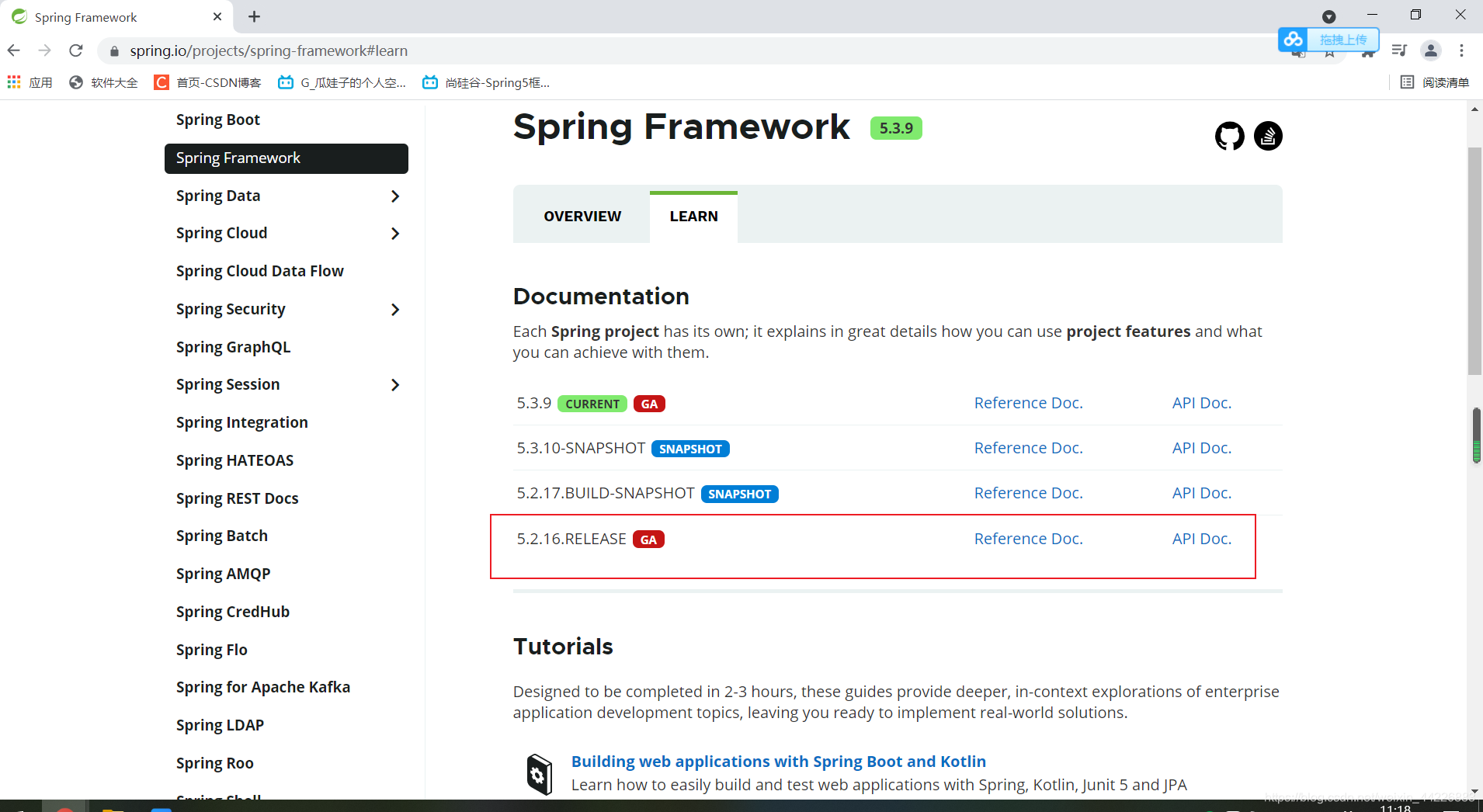This screenshot has height=812, width=1483.
Task: Open API Doc. for 5.3.9
Action: click(1201, 403)
